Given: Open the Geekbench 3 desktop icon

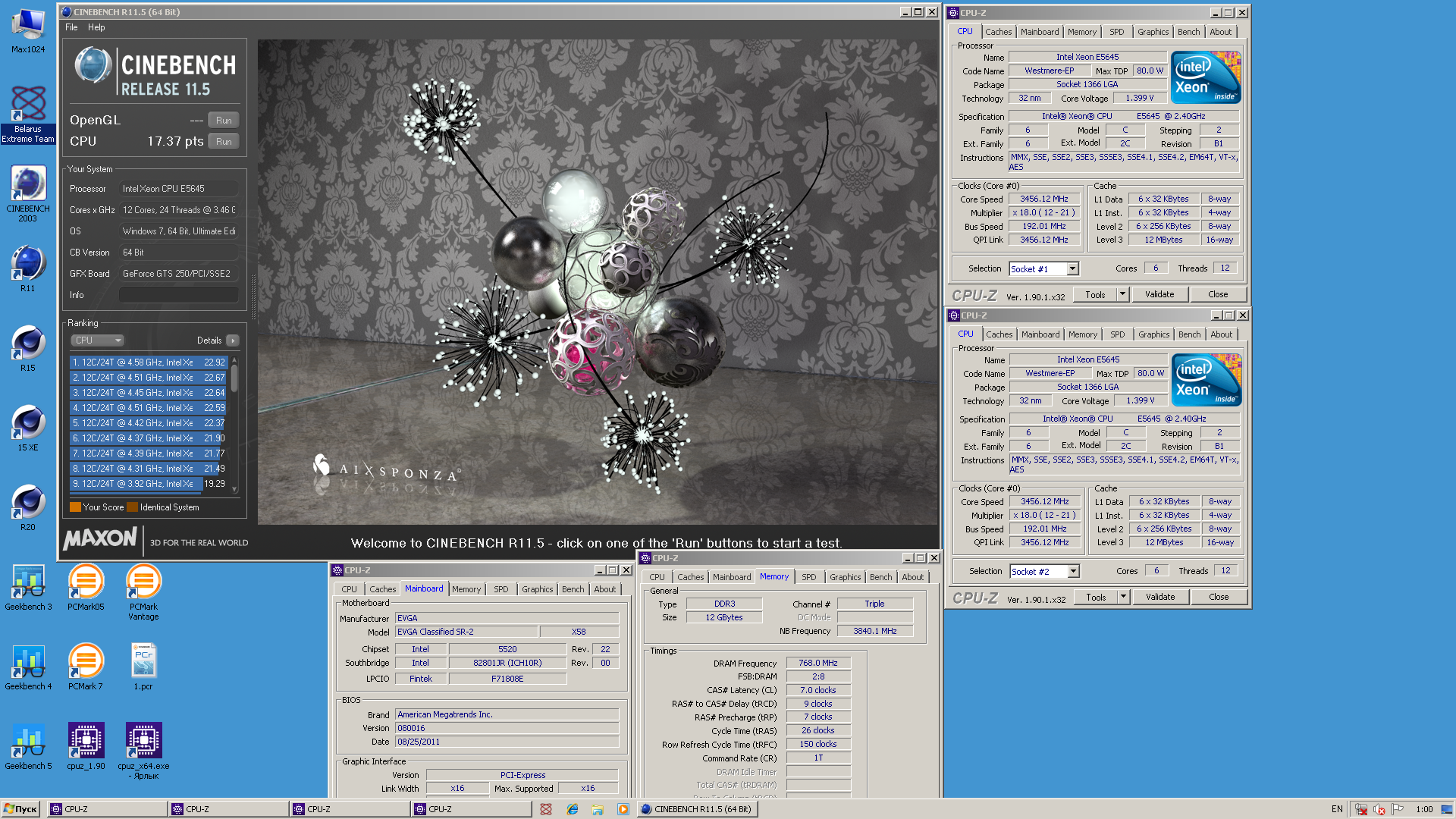Looking at the screenshot, I should 28,588.
